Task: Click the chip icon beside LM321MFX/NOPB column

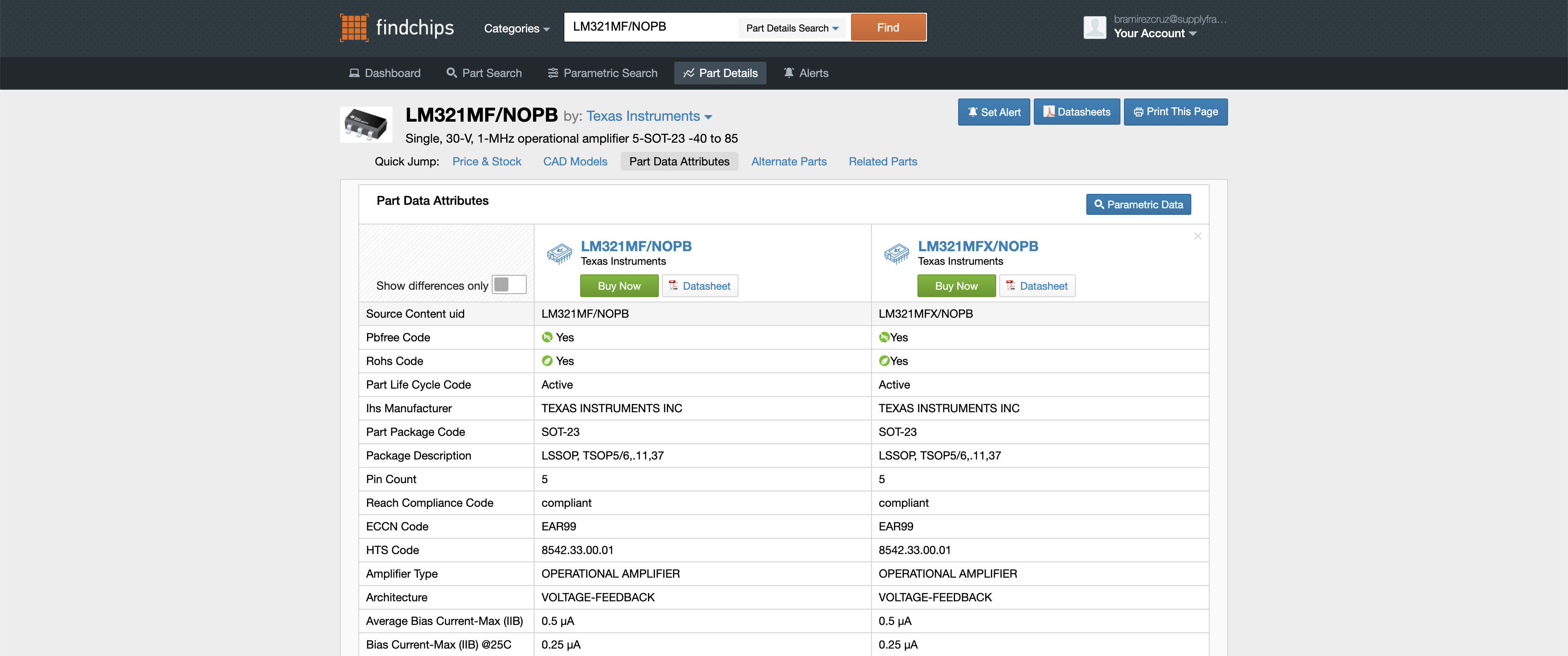Action: pos(896,253)
